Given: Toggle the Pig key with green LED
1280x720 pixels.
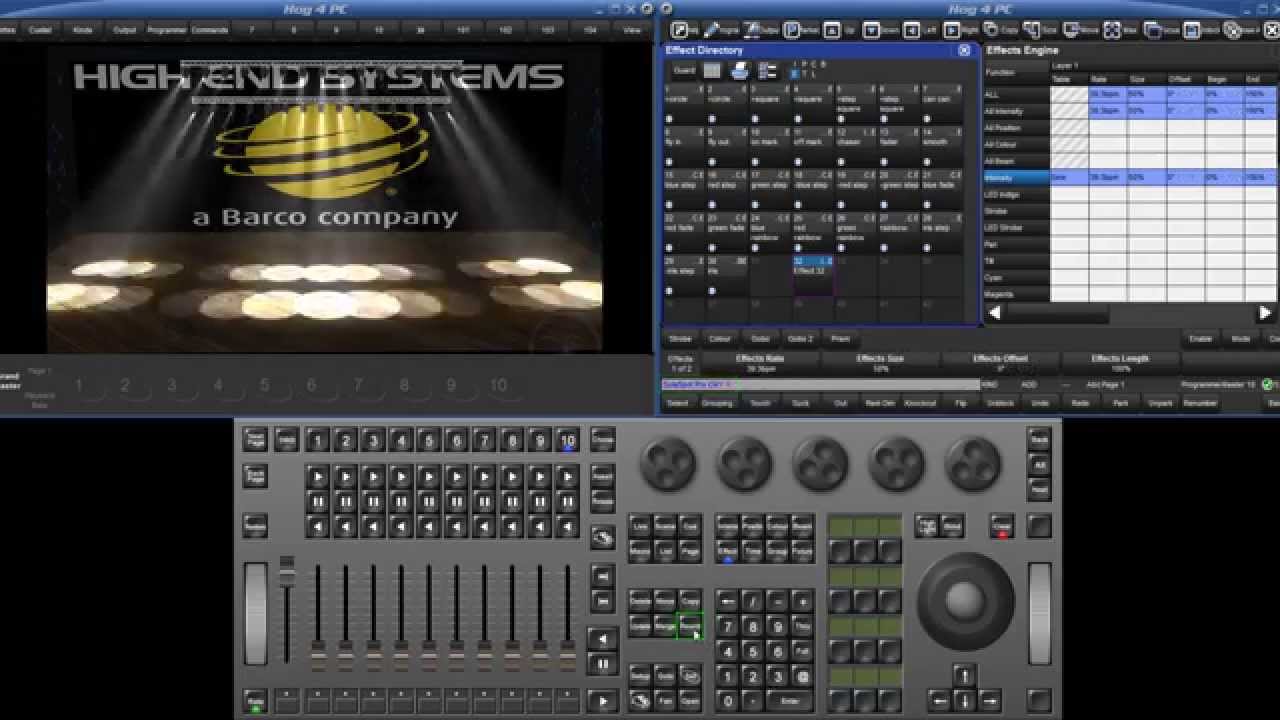Looking at the screenshot, I should point(255,700).
